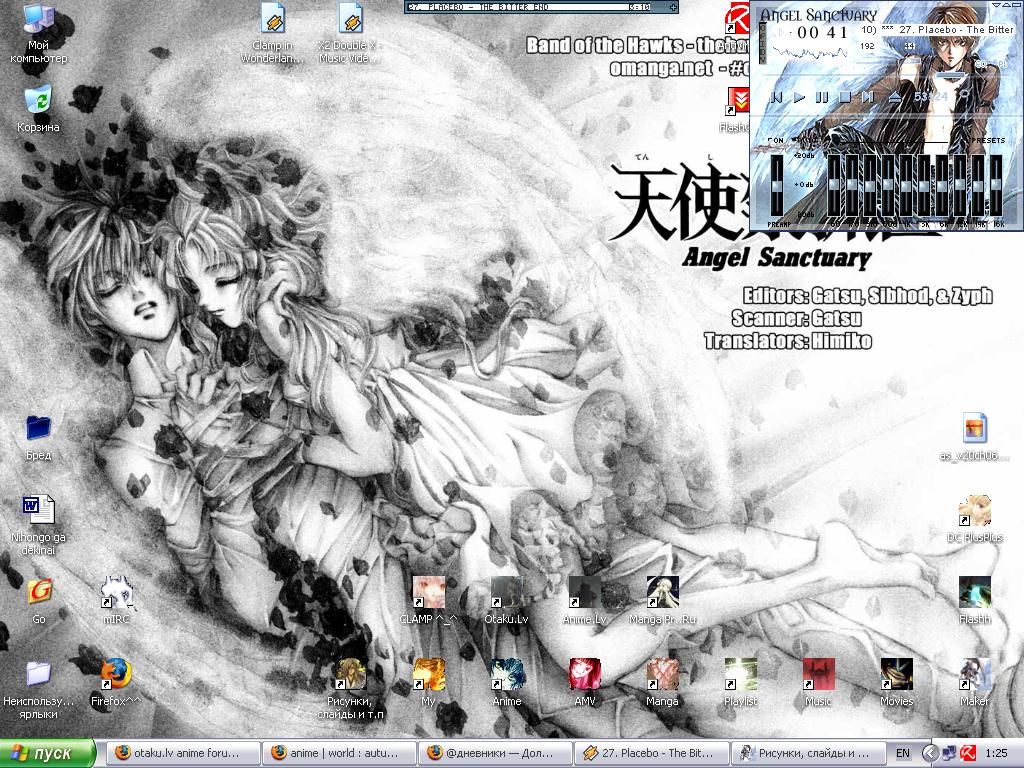Open the Anime desktop shortcut
Viewport: 1024px width, 768px height.
506,683
